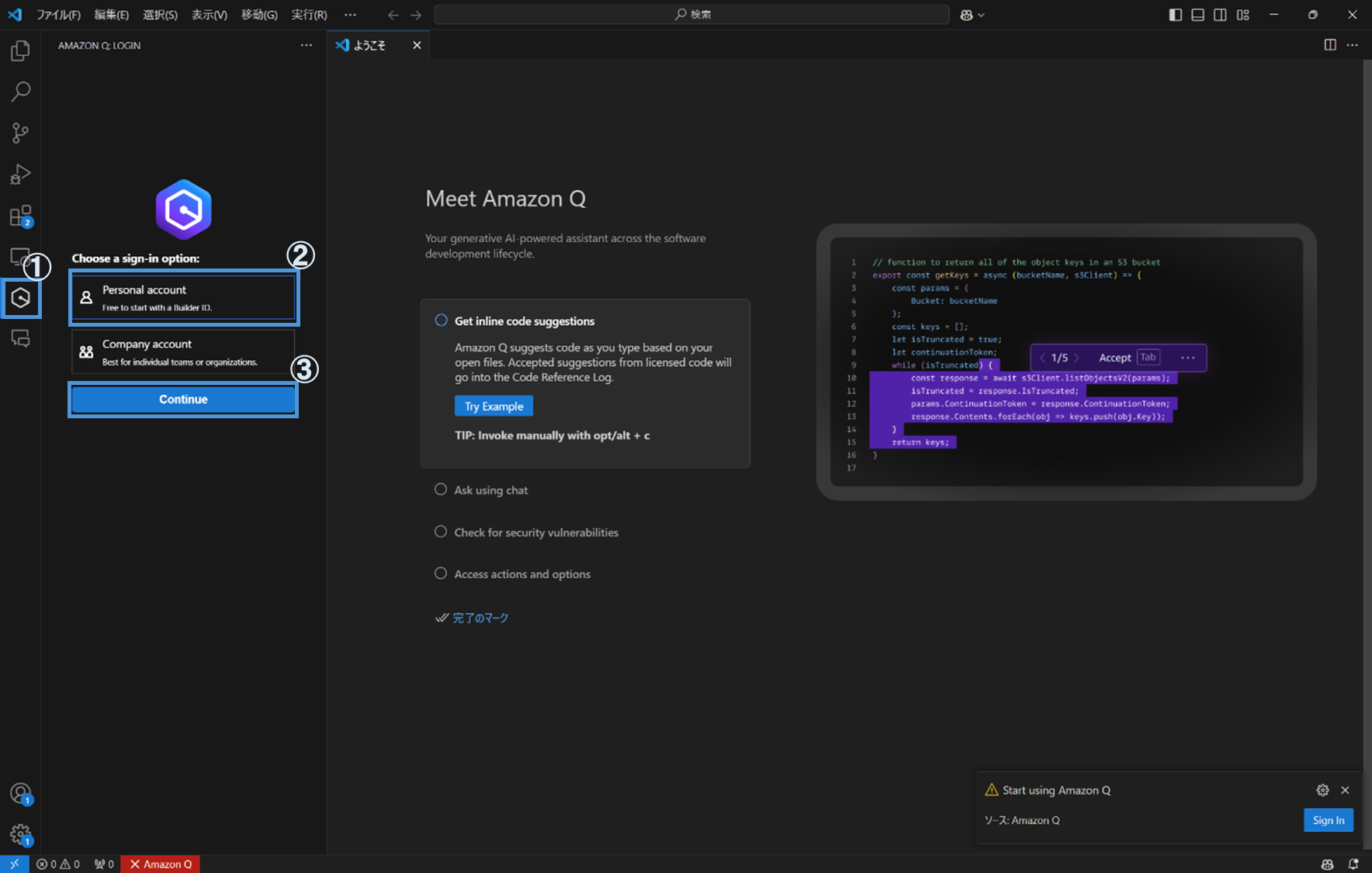Open the Search view in activity bar
Viewport: 1372px width, 873px height.
[20, 92]
